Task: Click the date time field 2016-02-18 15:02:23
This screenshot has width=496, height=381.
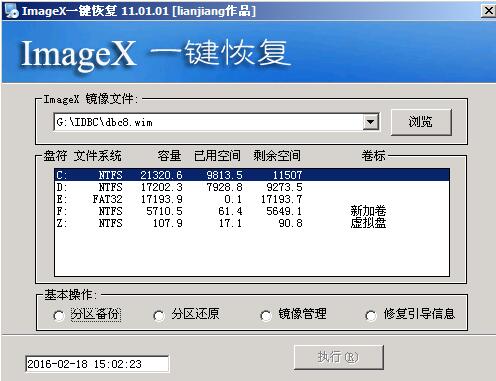Action: [97, 364]
